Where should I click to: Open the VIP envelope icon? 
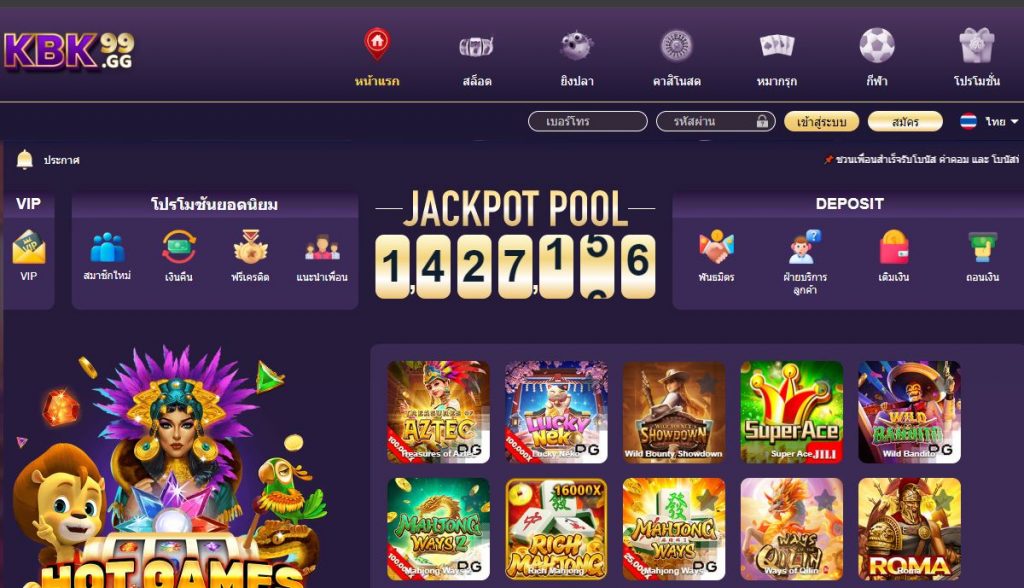coord(28,247)
